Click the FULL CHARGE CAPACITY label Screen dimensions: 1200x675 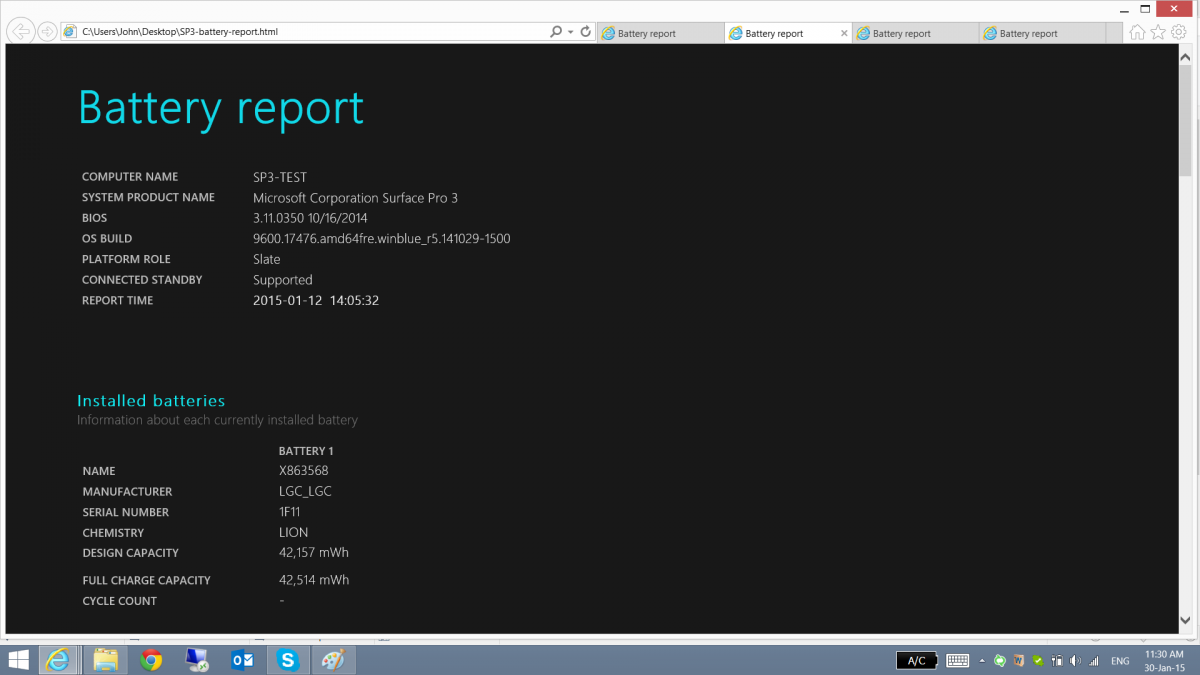pos(147,580)
